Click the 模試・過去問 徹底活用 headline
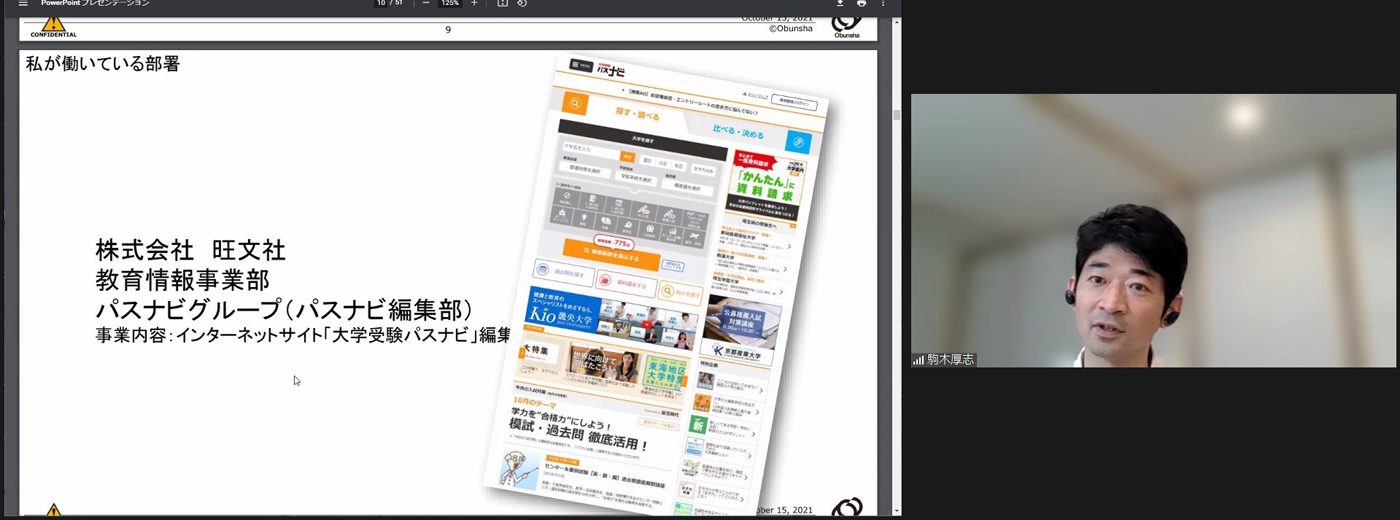Viewport: 1400px width, 520px height. pyautogui.click(x=580, y=435)
